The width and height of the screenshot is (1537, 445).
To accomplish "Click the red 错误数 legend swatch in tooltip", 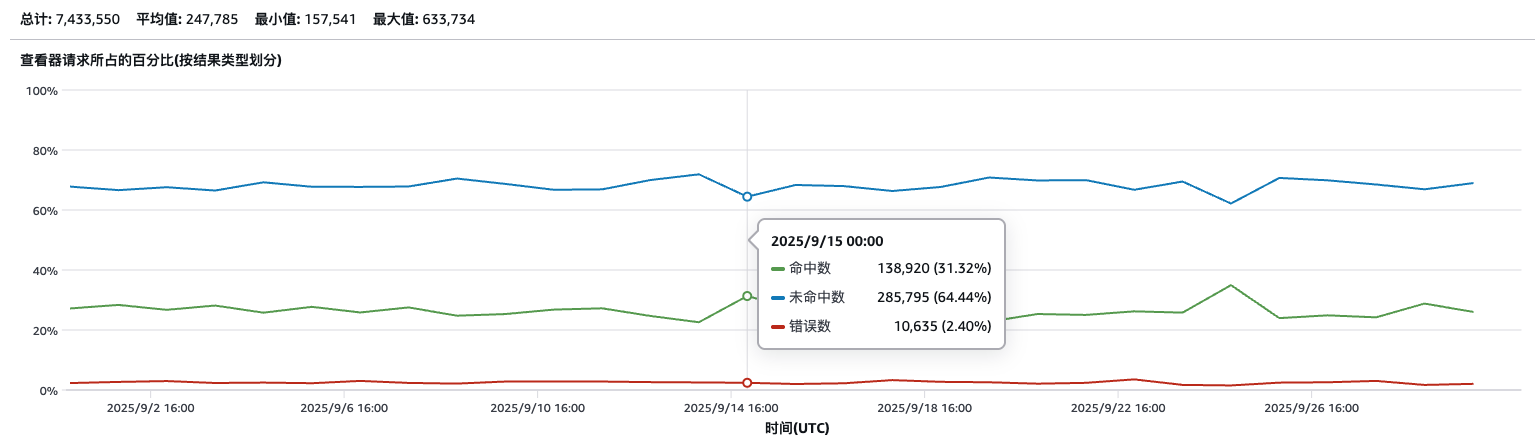I will pos(778,327).
